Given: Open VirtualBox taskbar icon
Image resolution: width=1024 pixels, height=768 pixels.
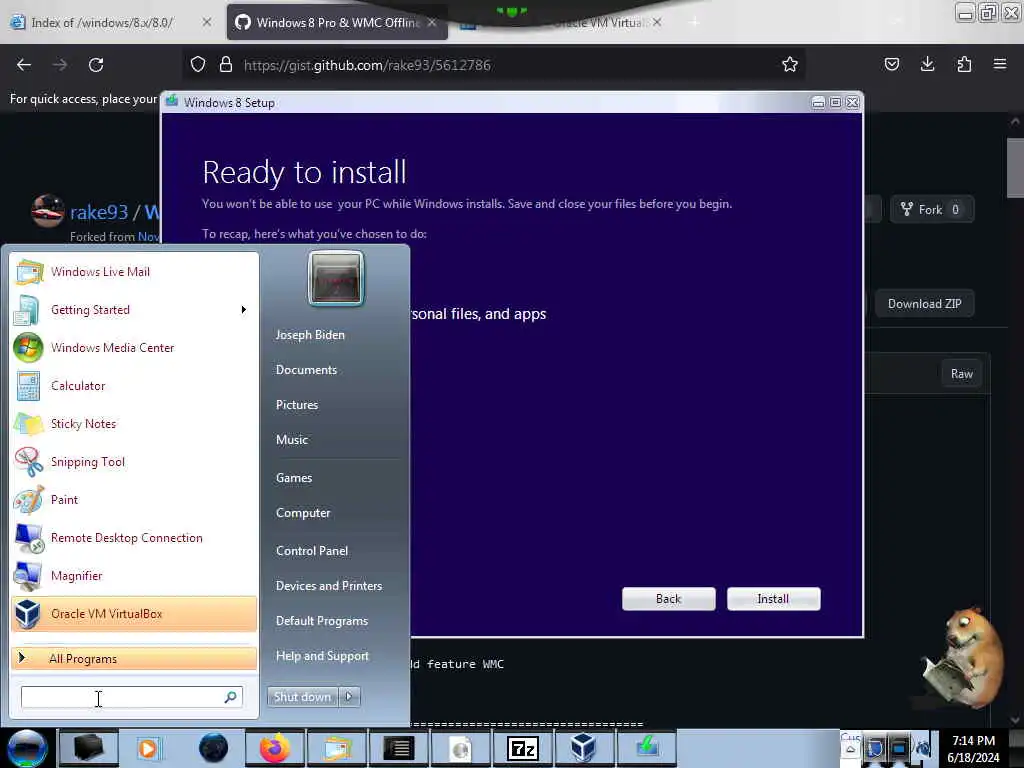Looking at the screenshot, I should point(583,748).
